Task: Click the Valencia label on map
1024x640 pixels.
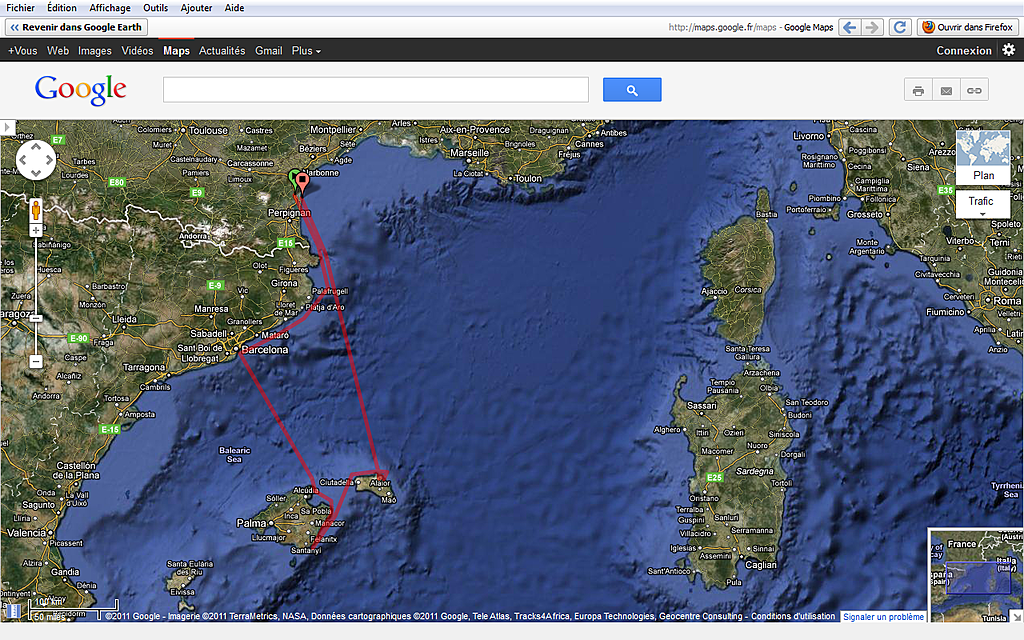Action: (26, 533)
